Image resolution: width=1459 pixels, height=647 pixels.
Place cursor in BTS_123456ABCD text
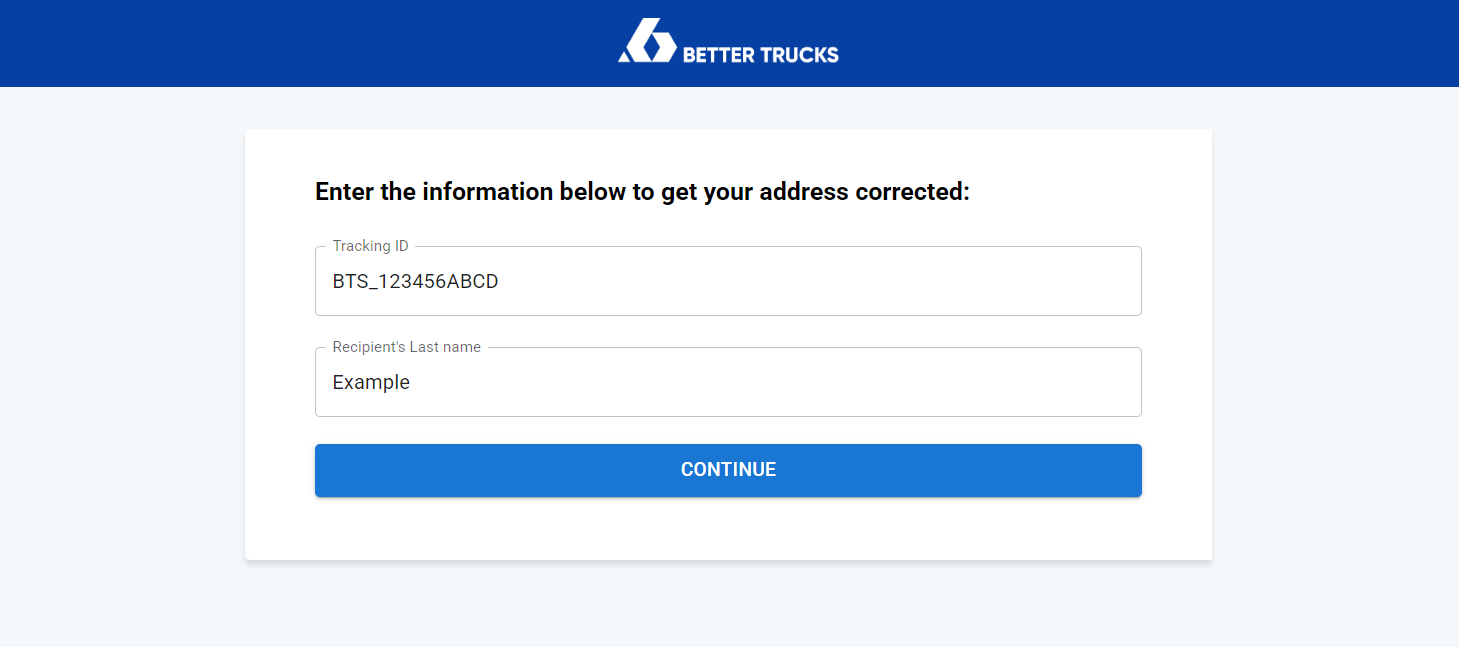(x=415, y=282)
